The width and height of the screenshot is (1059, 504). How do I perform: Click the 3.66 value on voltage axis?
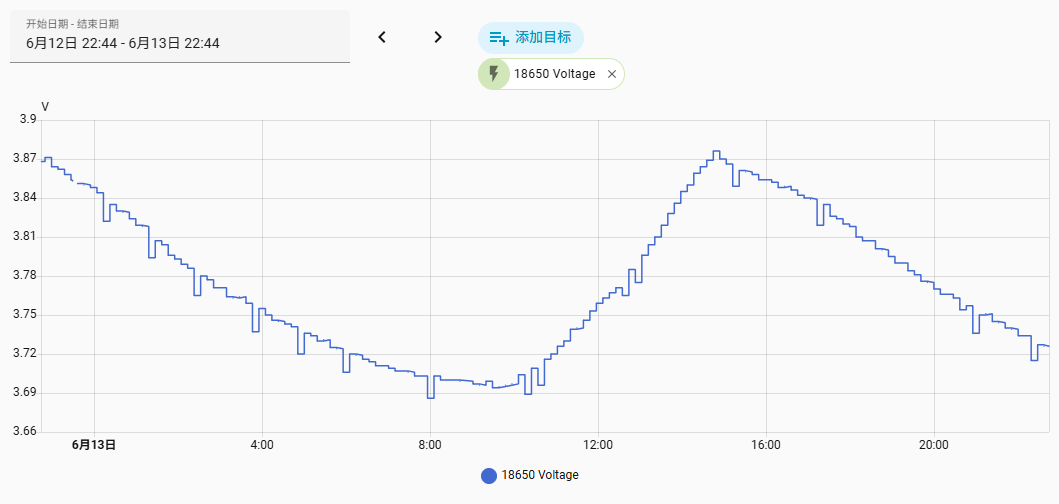pyautogui.click(x=26, y=432)
